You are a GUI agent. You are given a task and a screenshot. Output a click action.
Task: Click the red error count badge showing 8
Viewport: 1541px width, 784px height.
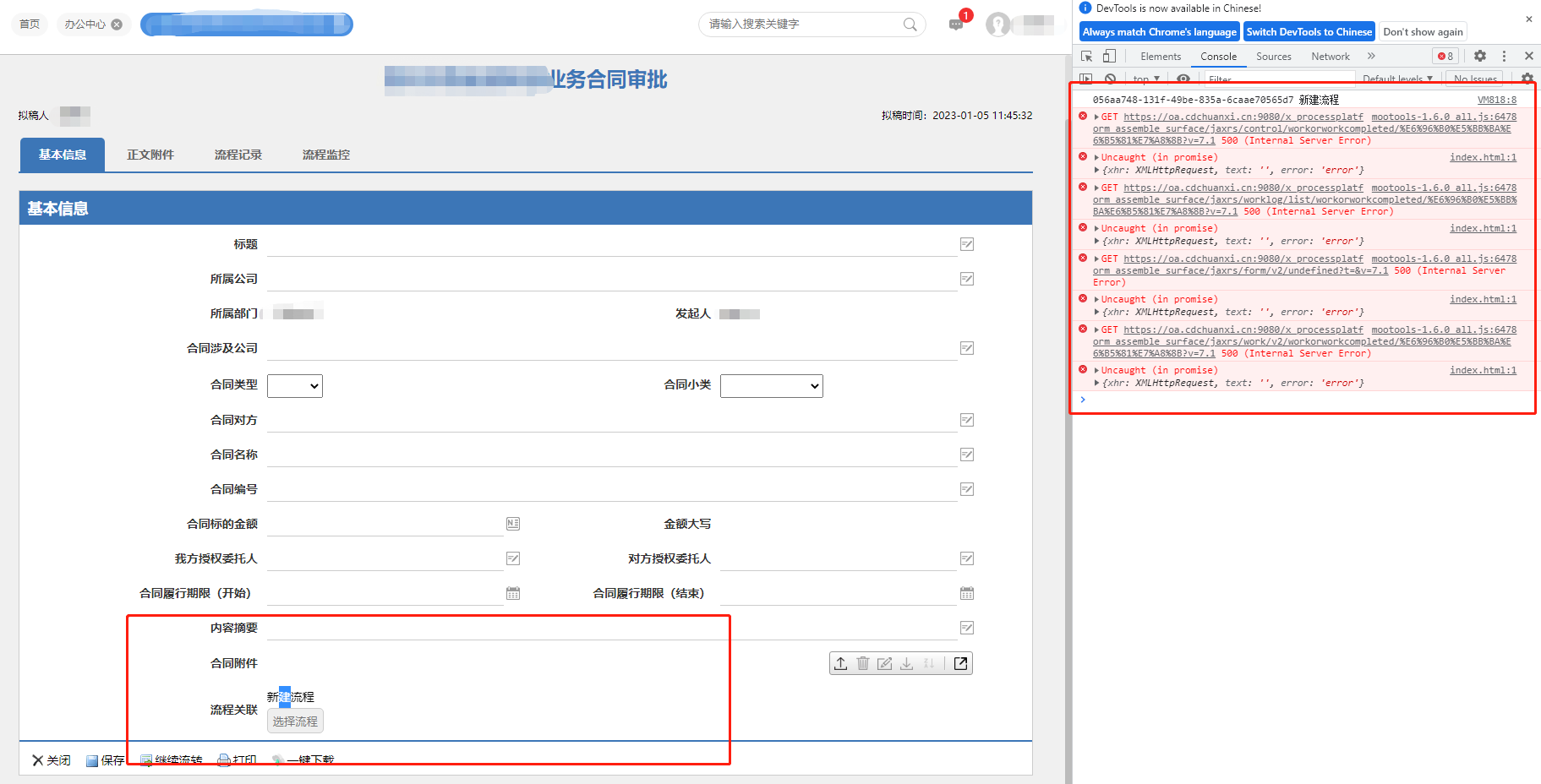click(x=1445, y=56)
